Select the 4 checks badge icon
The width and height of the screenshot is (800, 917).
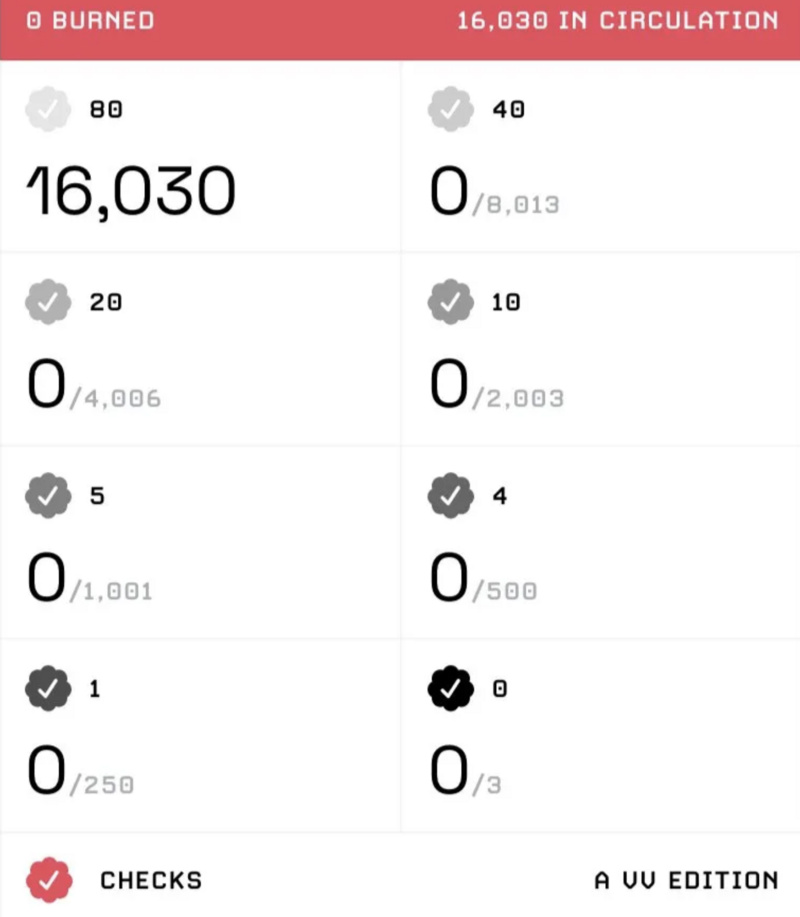(x=450, y=495)
